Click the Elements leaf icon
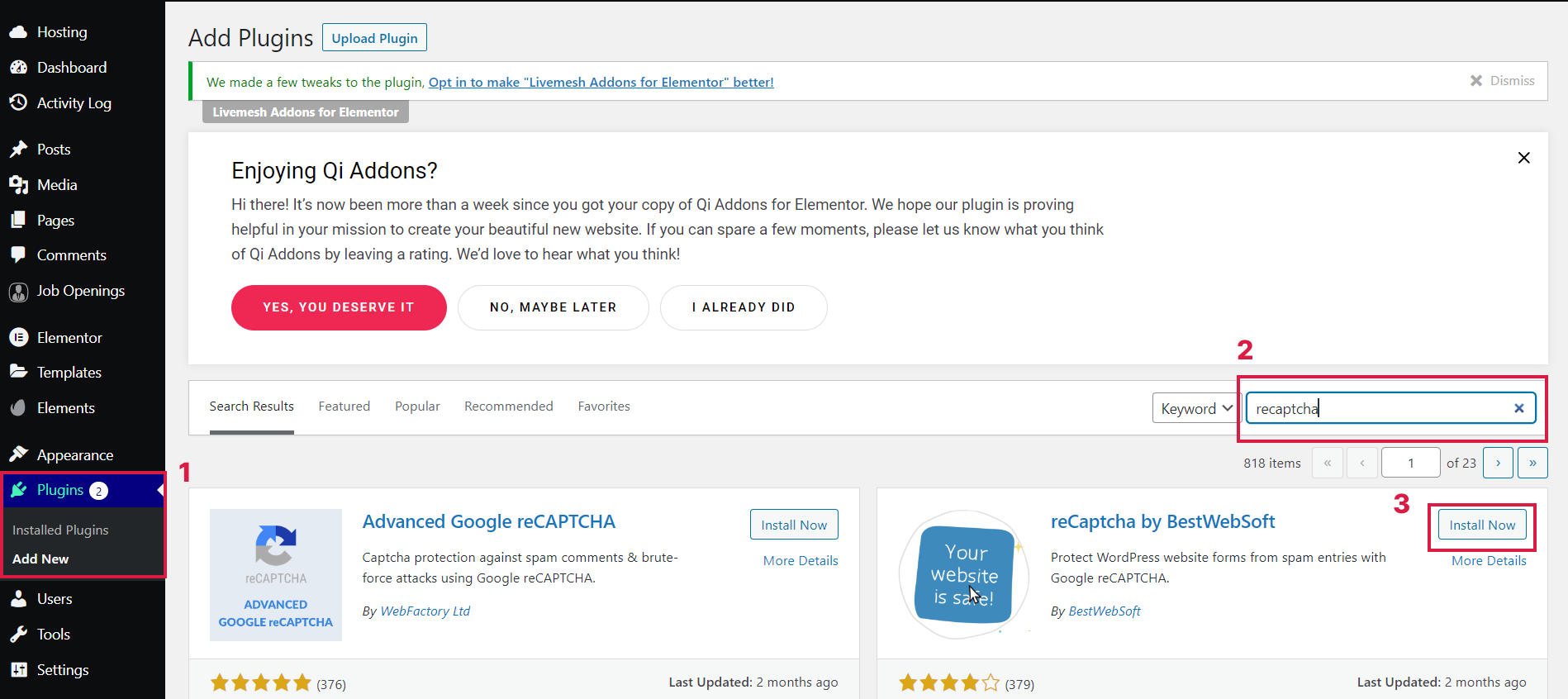This screenshot has height=699, width=1568. (x=18, y=407)
